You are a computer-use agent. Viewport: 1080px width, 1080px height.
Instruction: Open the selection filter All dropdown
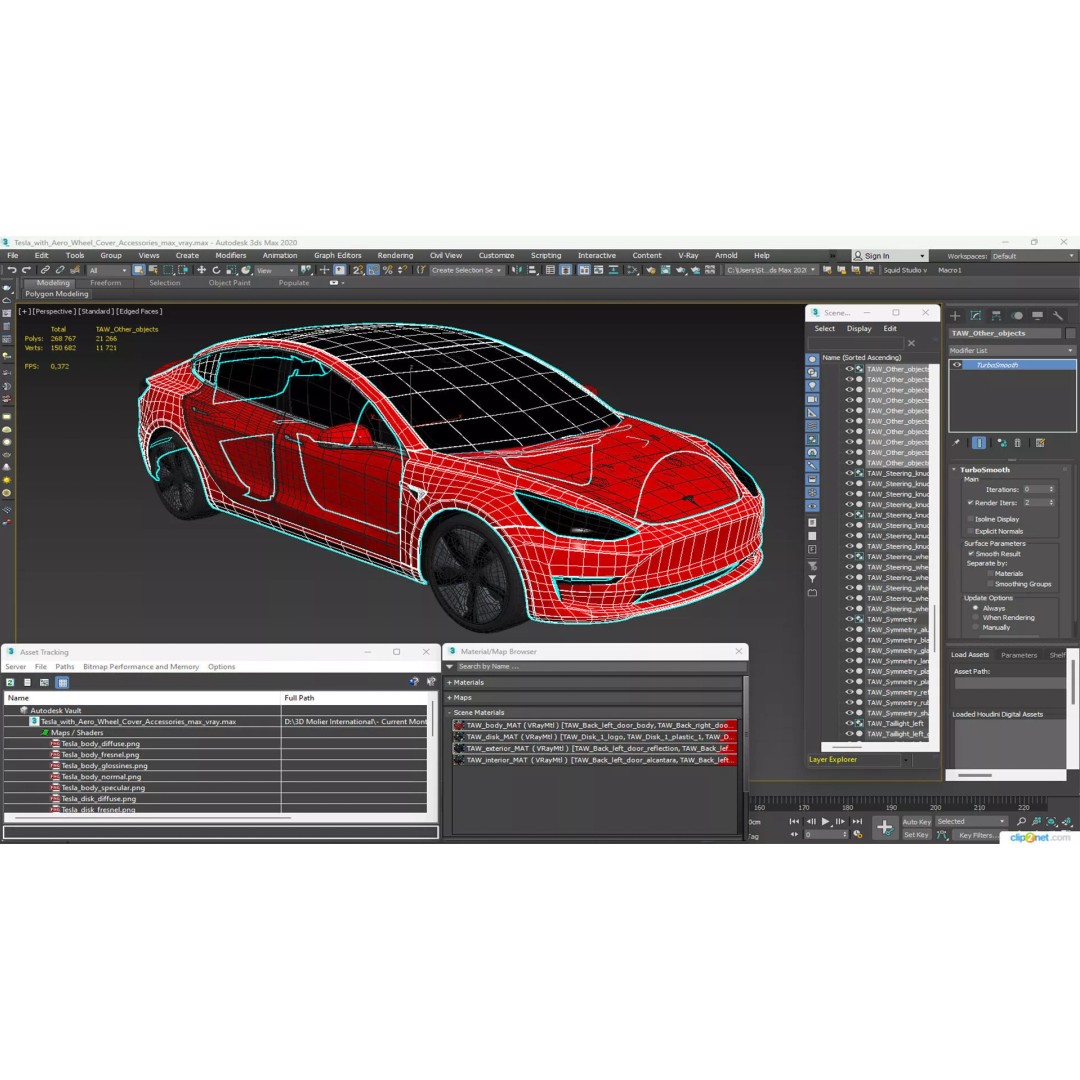pyautogui.click(x=107, y=270)
